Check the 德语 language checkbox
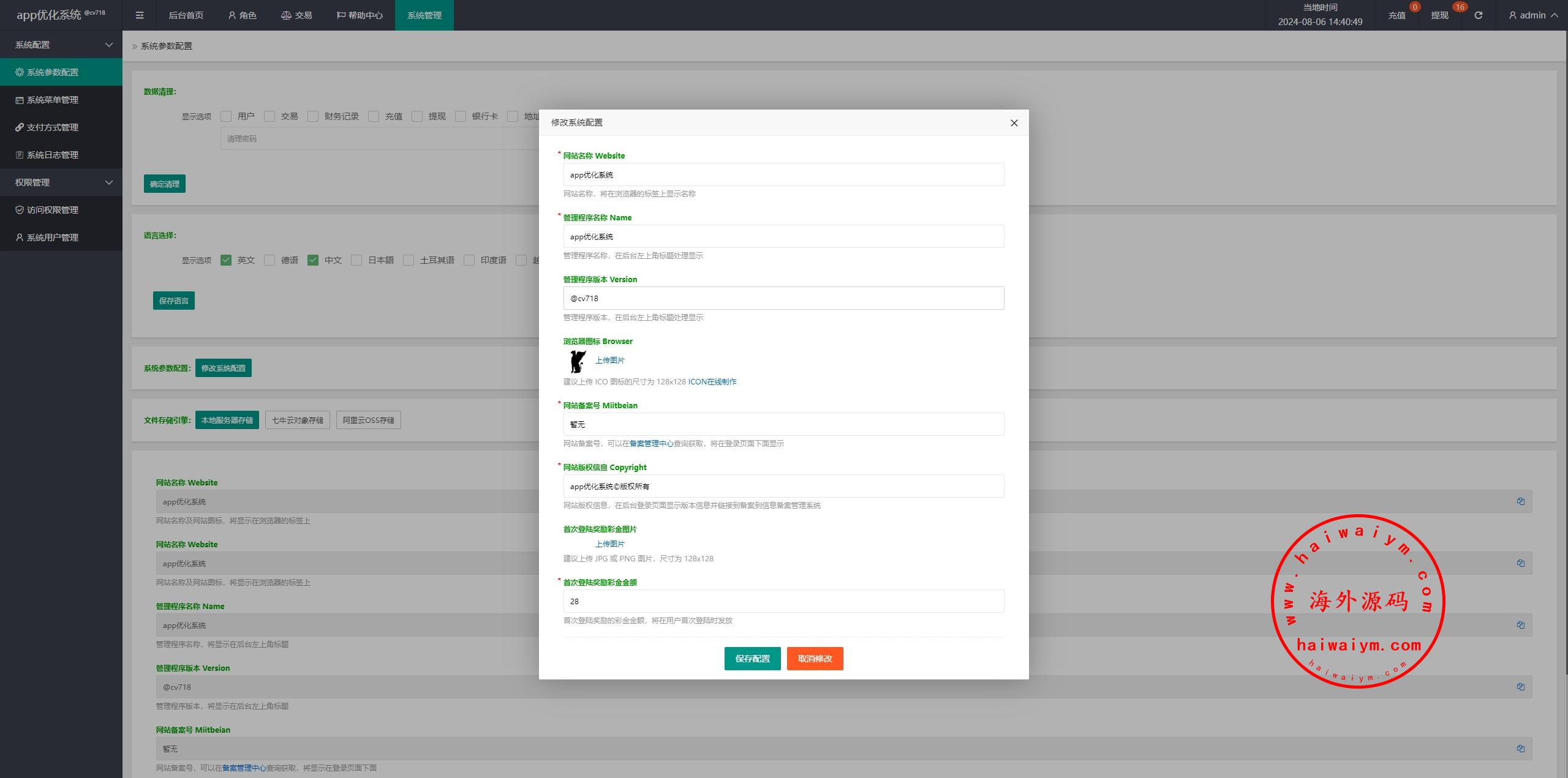The image size is (1568, 778). point(269,260)
